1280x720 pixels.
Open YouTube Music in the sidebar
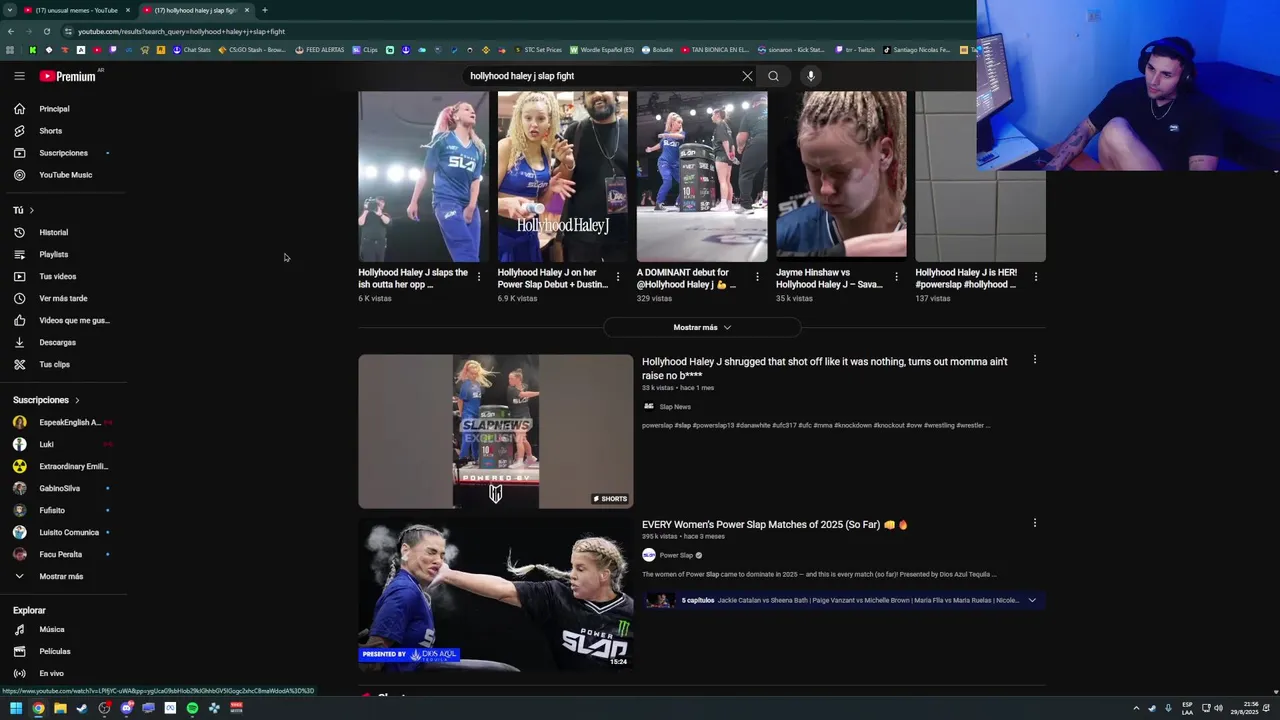[63, 175]
